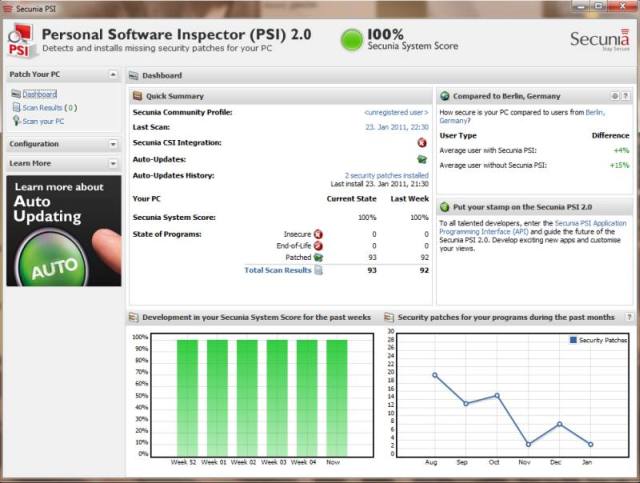Click the globe icon beside Compared to Berlin
The image size is (640, 483).
click(445, 96)
